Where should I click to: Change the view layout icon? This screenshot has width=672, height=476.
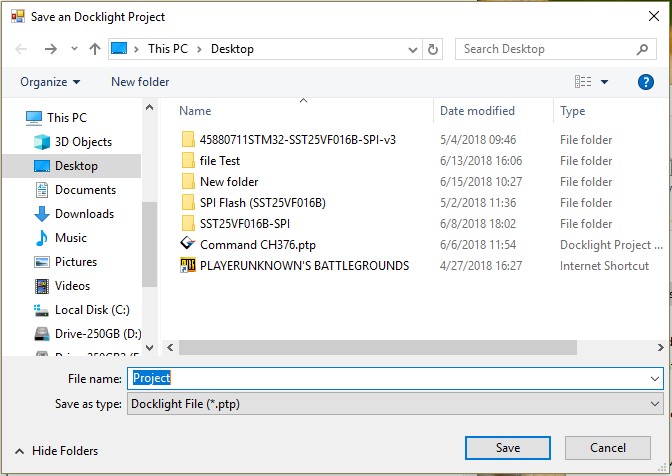pos(583,81)
